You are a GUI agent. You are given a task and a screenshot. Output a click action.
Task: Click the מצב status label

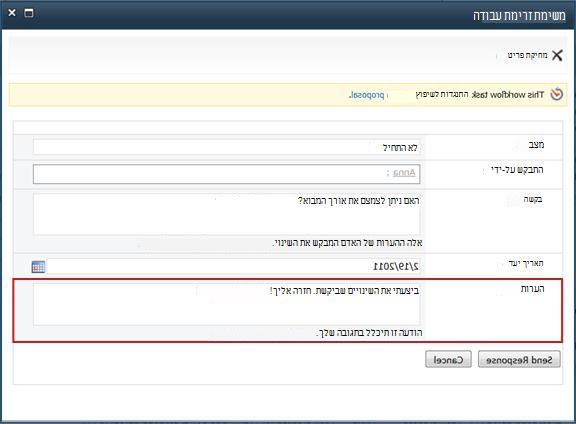pos(536,145)
